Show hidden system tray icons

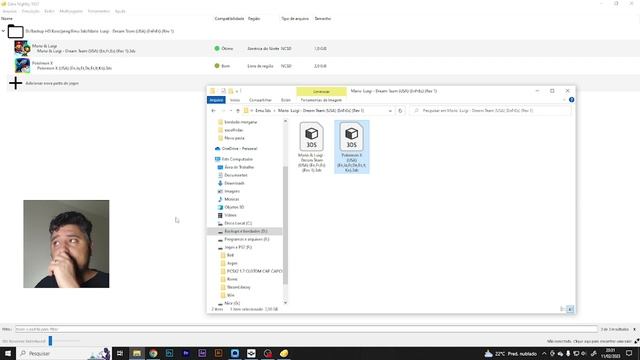pos(544,353)
